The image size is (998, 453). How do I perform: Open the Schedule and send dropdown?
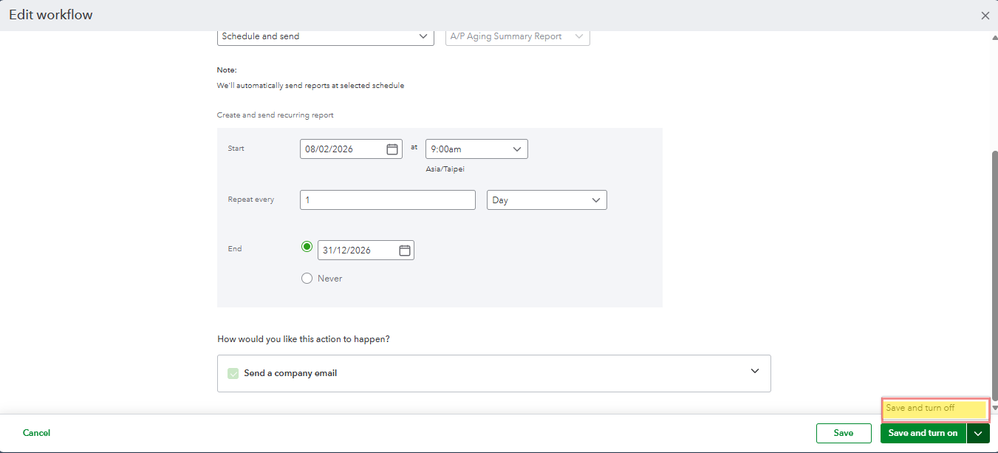(325, 37)
